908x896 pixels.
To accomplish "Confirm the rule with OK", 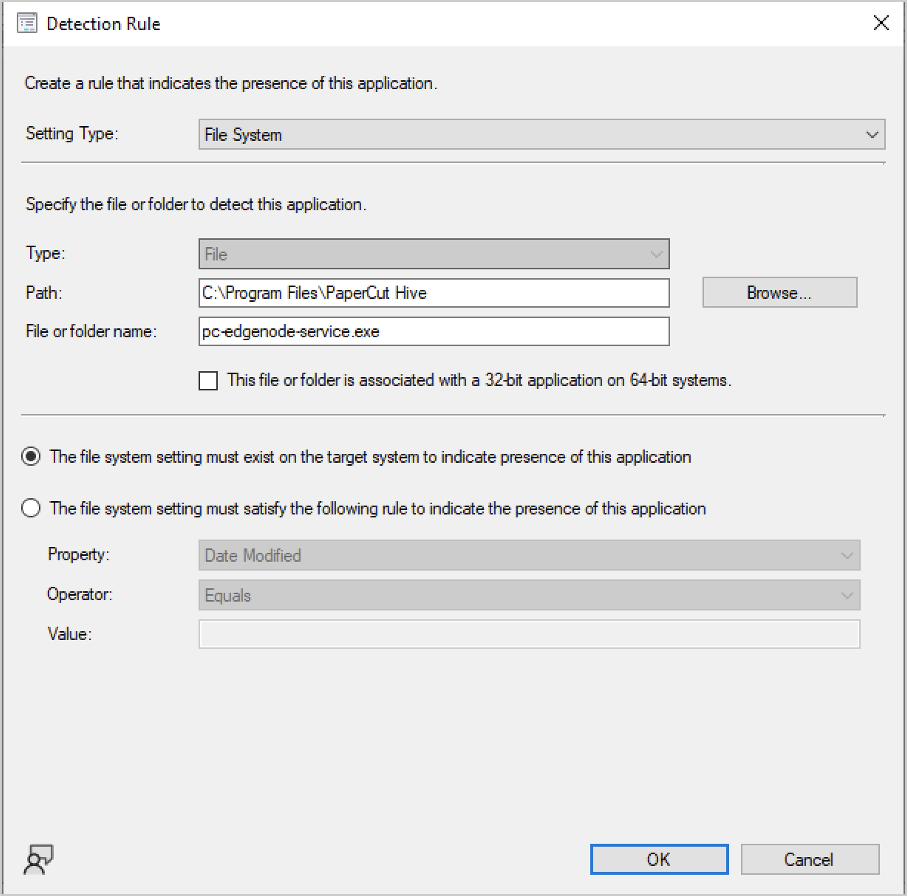I will (658, 859).
